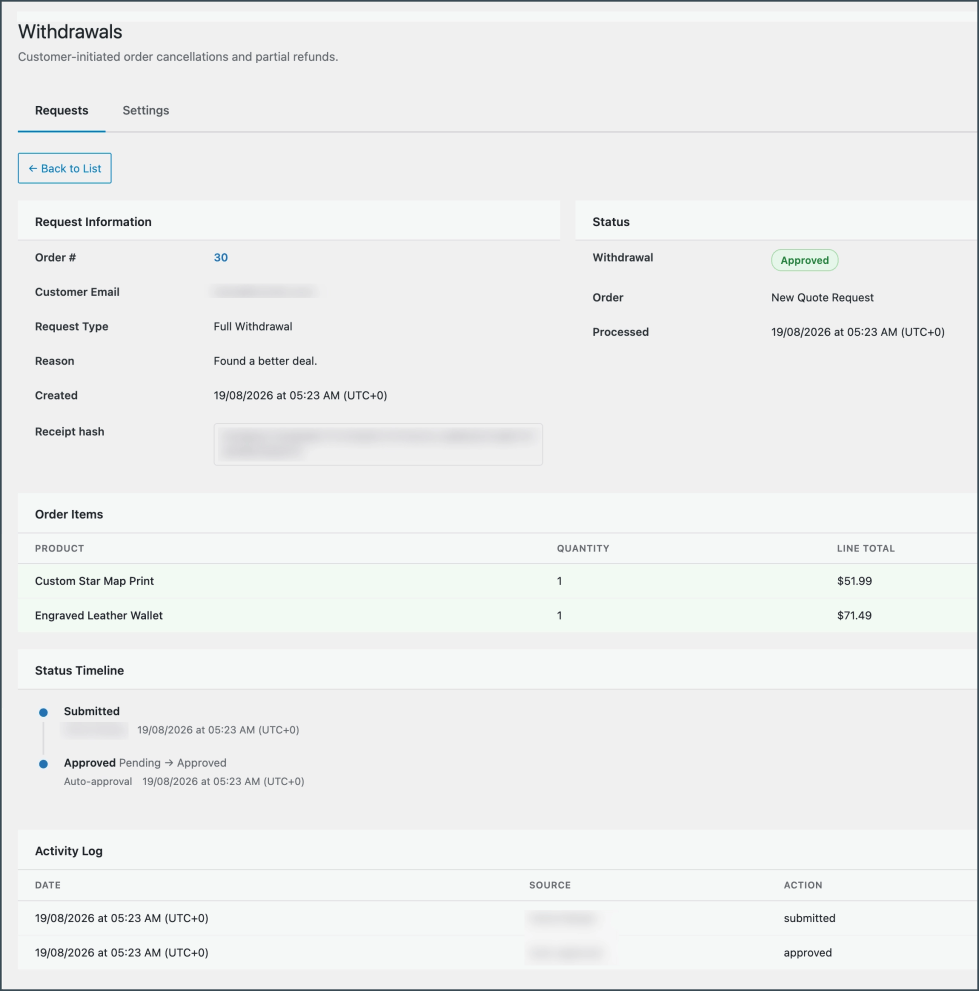Click the date in the submitted Activity Log row
The height and width of the screenshot is (991, 979).
point(121,918)
